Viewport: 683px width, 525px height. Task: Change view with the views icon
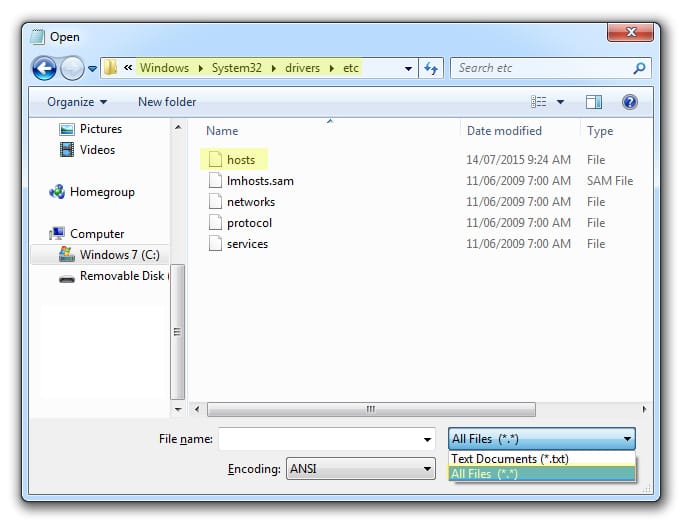(539, 102)
